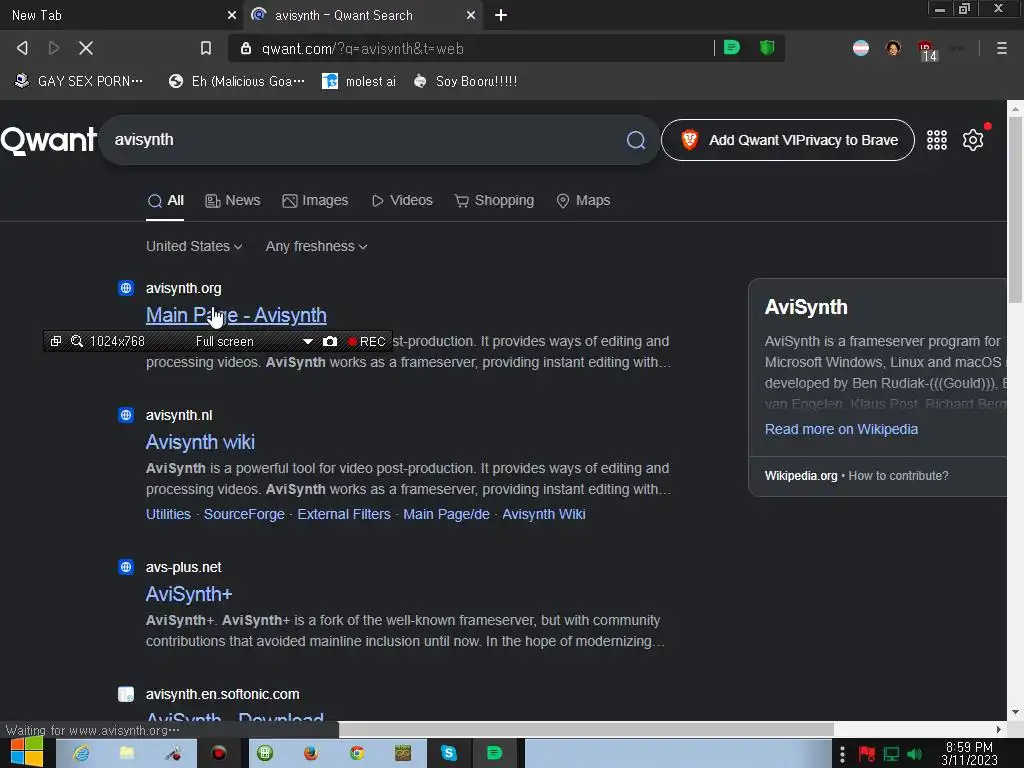Image resolution: width=1024 pixels, height=768 pixels.
Task: Click the browser address bar URL
Action: point(362,48)
